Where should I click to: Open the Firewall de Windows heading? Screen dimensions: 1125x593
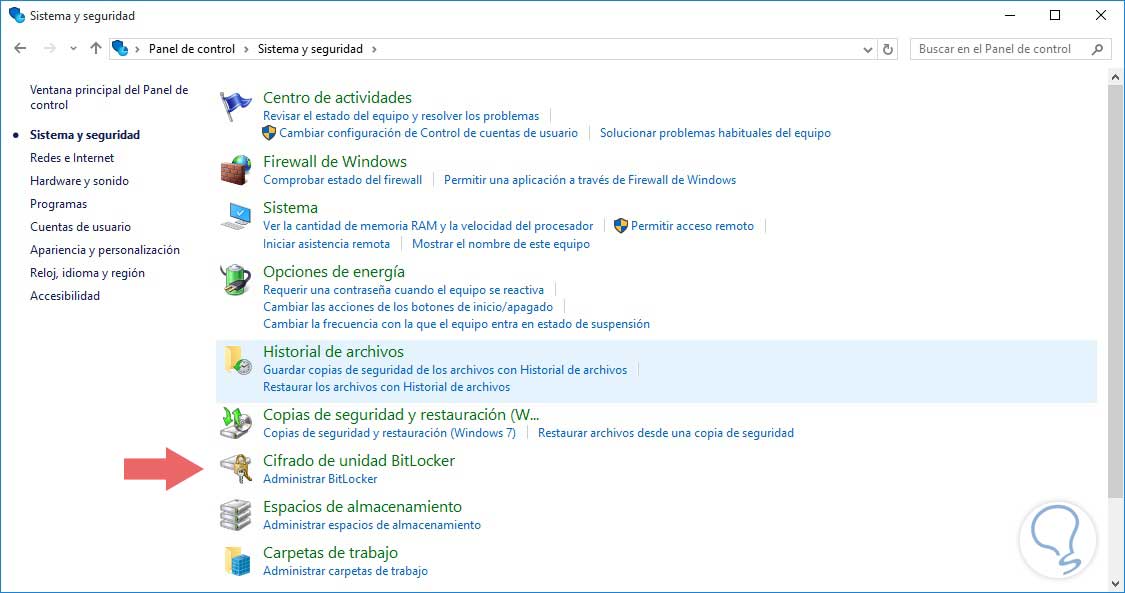(x=334, y=161)
